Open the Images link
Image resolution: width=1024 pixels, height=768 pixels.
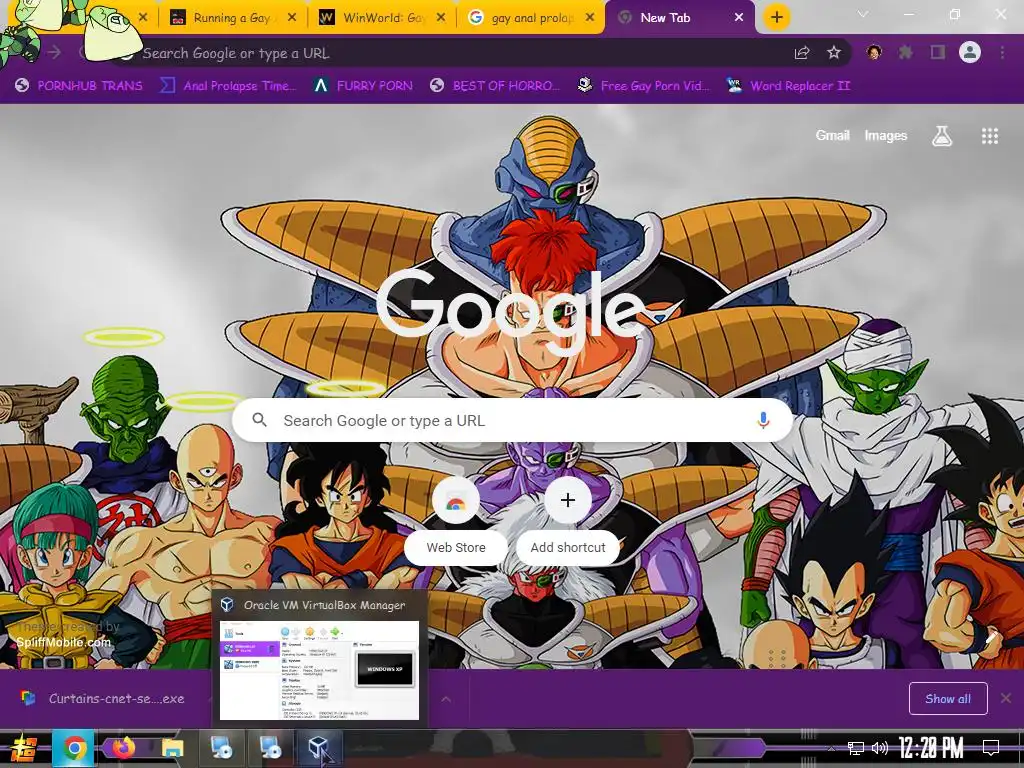tap(886, 135)
